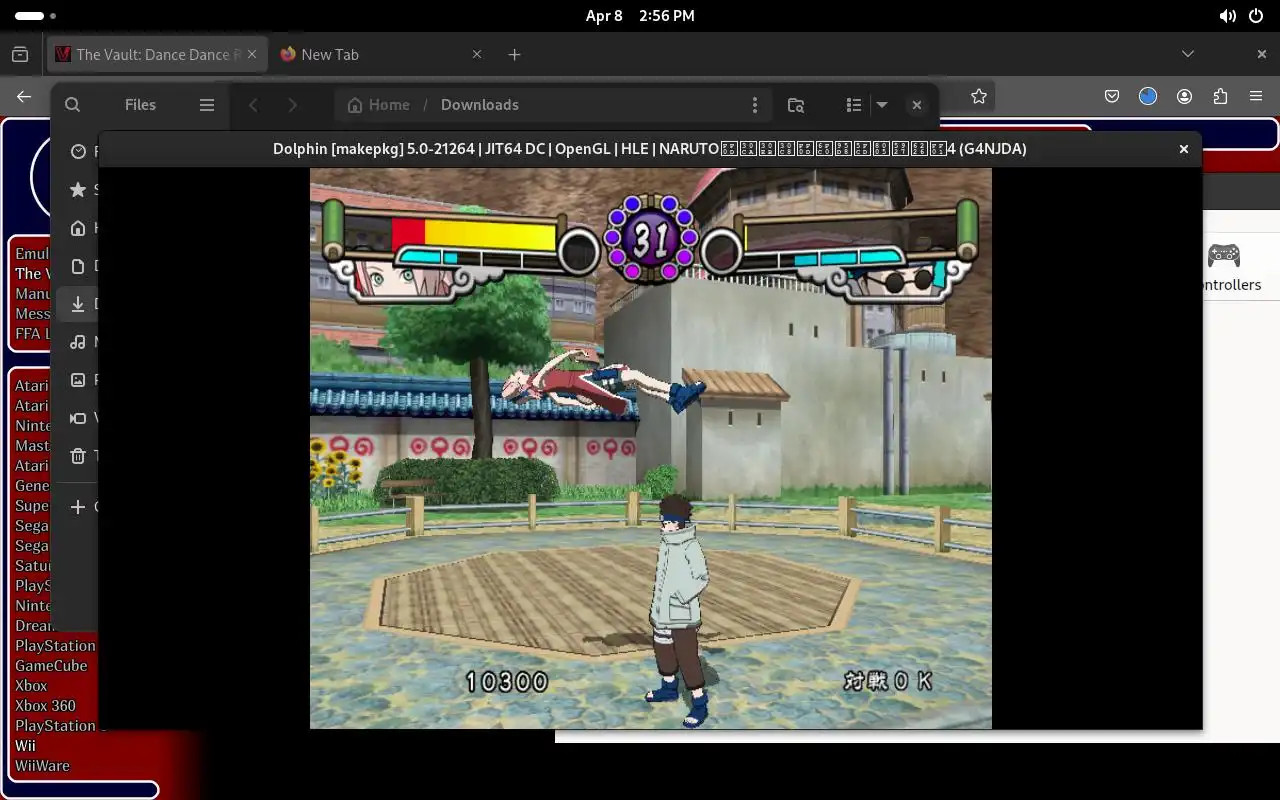This screenshot has height=800, width=1280.
Task: Switch to The Vault: Dance Dance browser tab
Action: (x=158, y=54)
